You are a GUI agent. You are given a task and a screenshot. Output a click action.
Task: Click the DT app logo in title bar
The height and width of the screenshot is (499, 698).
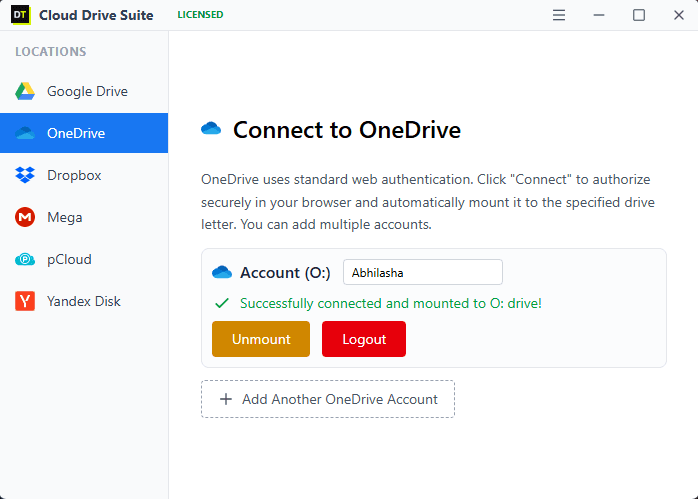click(20, 15)
